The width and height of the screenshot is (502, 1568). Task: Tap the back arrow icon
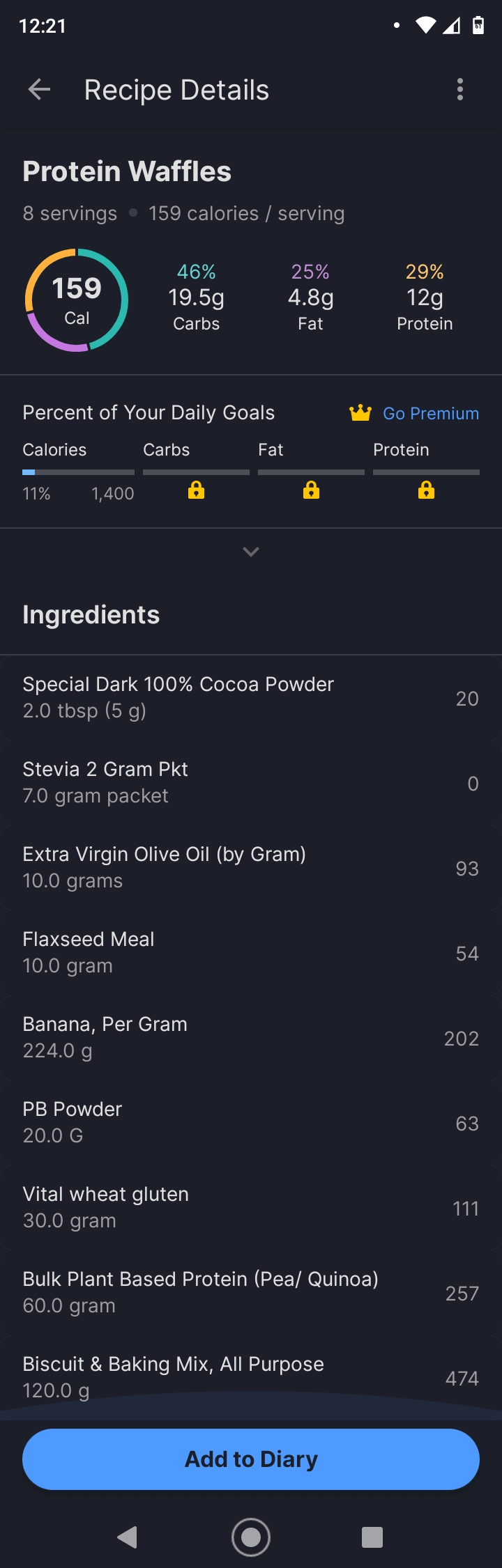click(40, 90)
